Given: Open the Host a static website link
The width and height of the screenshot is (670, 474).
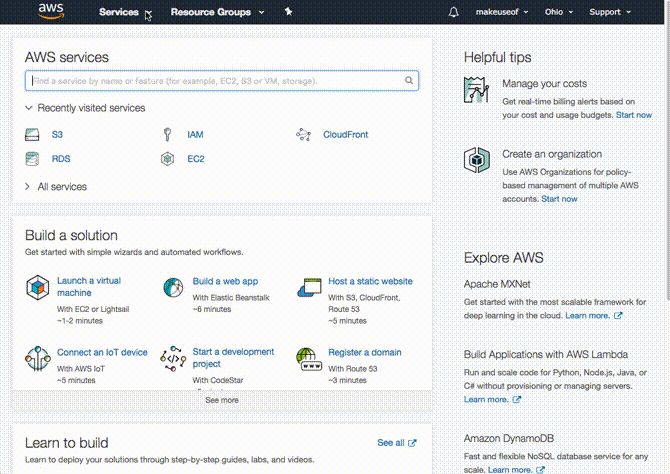Looking at the screenshot, I should [370, 282].
